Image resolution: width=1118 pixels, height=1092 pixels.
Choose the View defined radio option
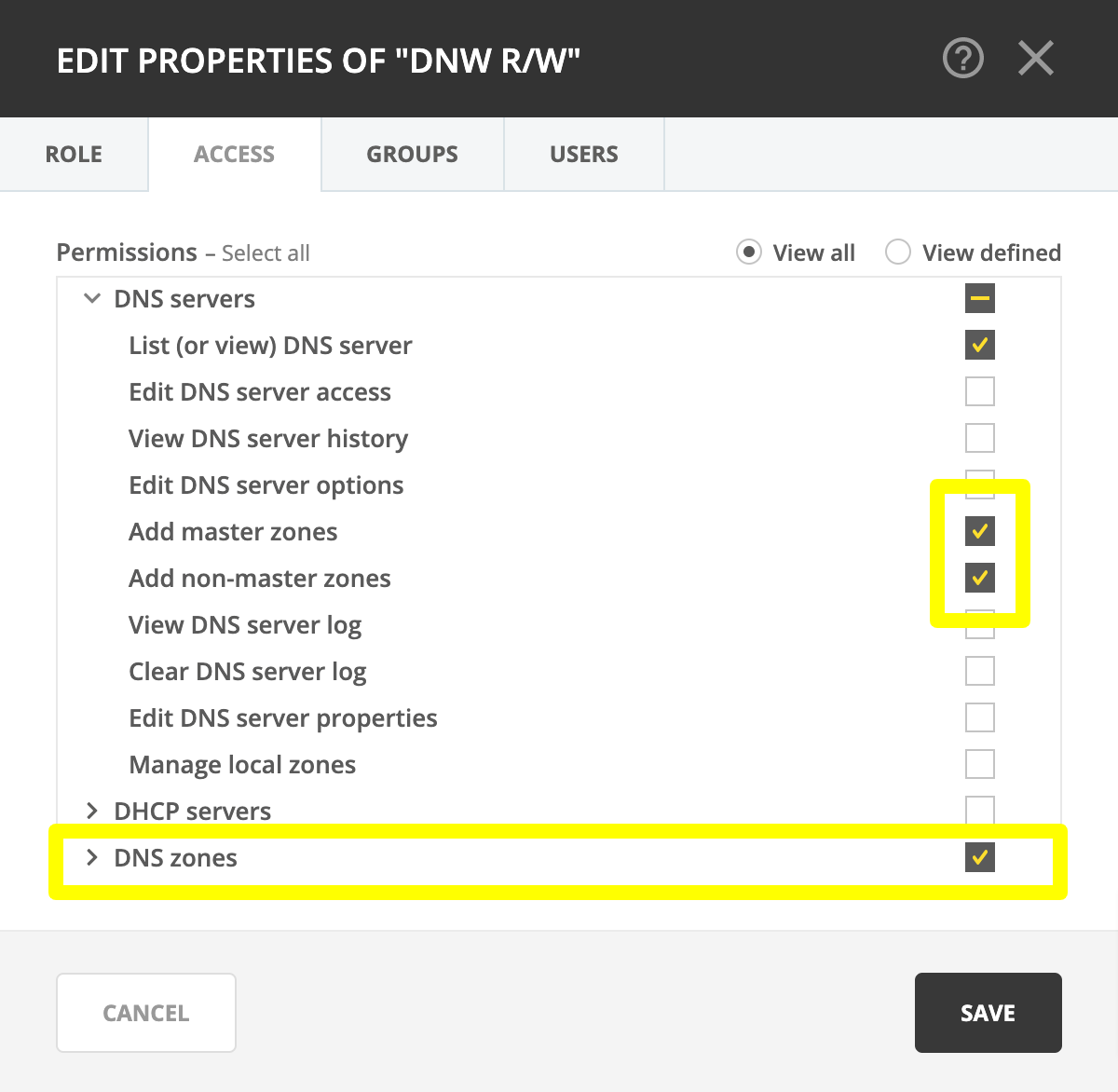(x=898, y=253)
